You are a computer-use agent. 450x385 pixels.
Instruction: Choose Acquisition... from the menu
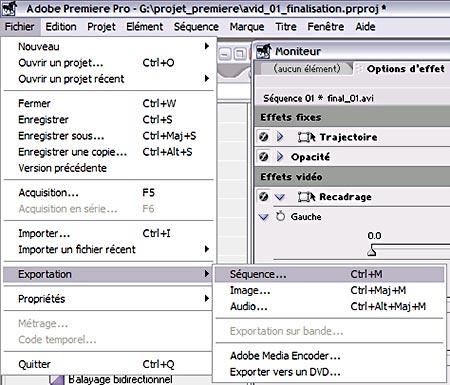click(109, 193)
